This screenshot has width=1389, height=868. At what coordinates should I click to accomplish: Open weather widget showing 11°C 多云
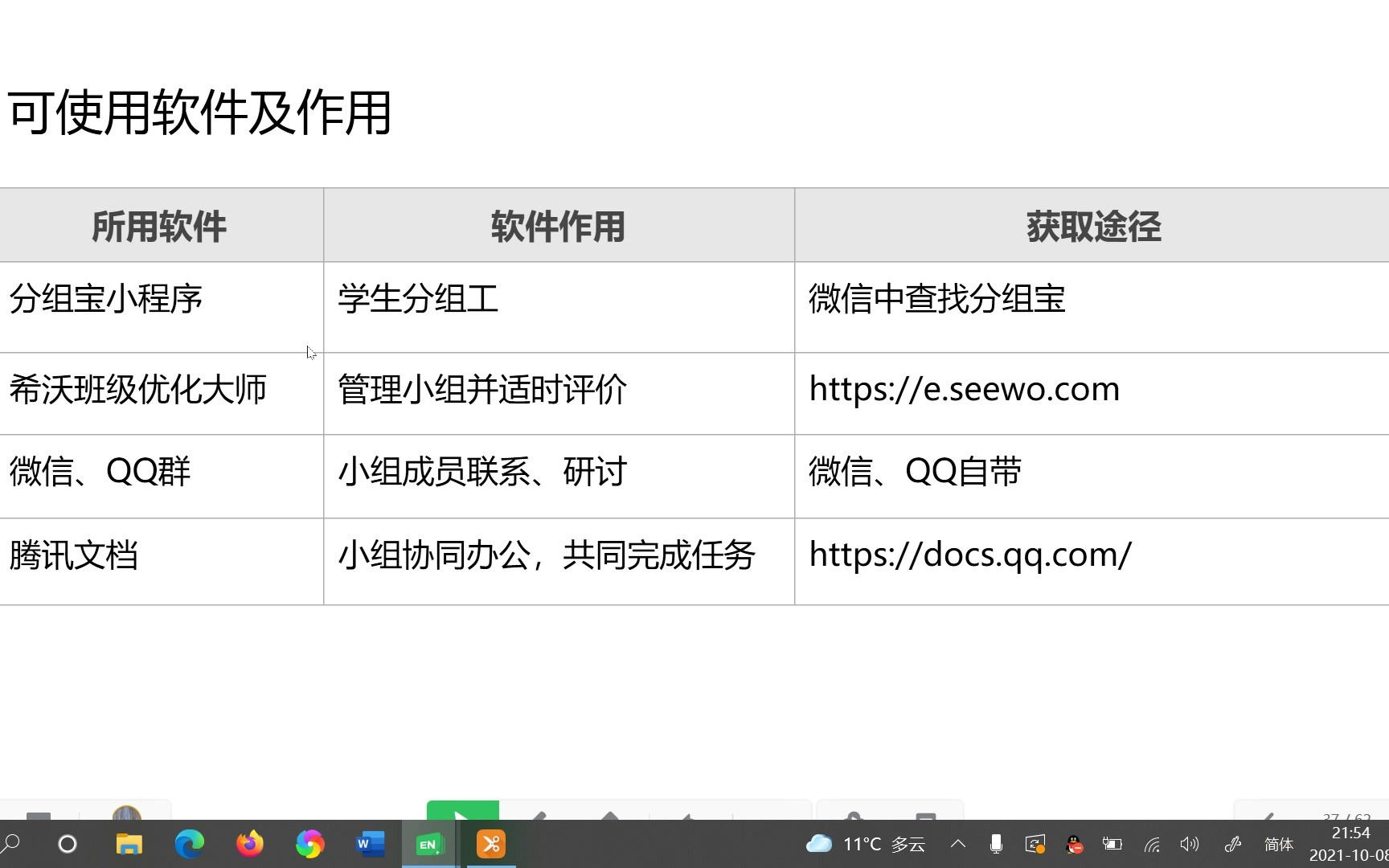click(866, 844)
